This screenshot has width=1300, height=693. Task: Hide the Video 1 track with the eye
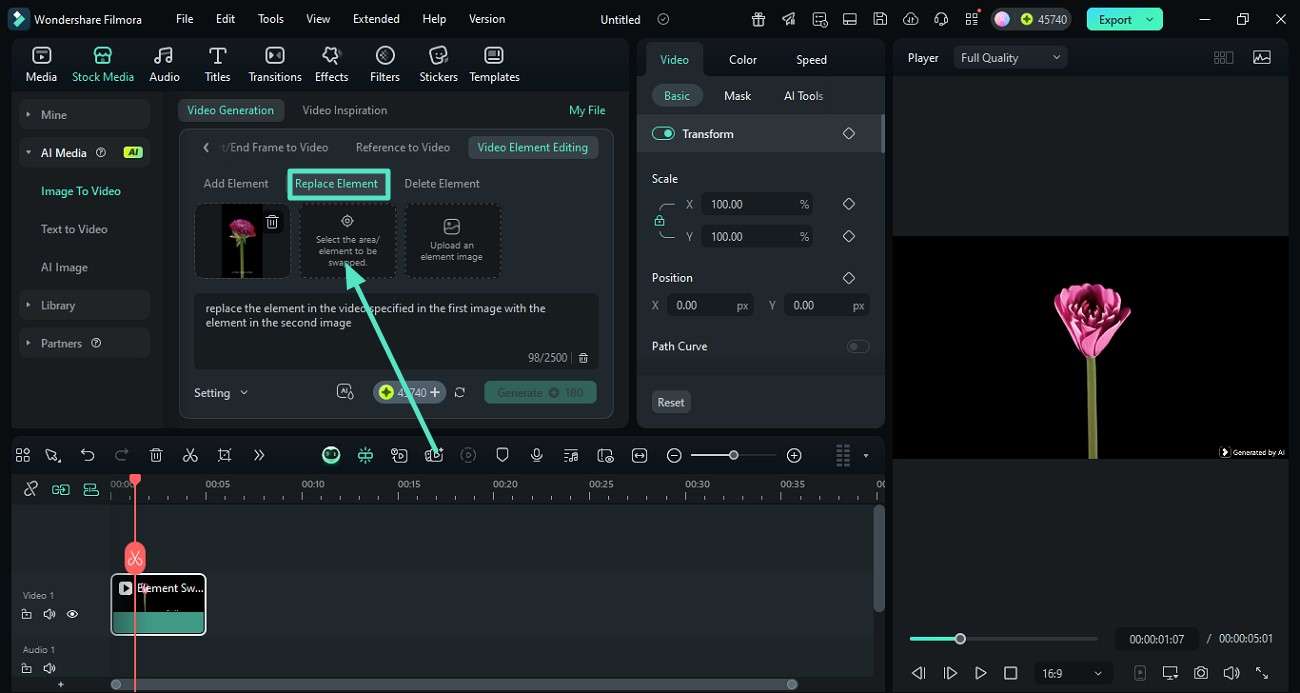pyautogui.click(x=72, y=614)
